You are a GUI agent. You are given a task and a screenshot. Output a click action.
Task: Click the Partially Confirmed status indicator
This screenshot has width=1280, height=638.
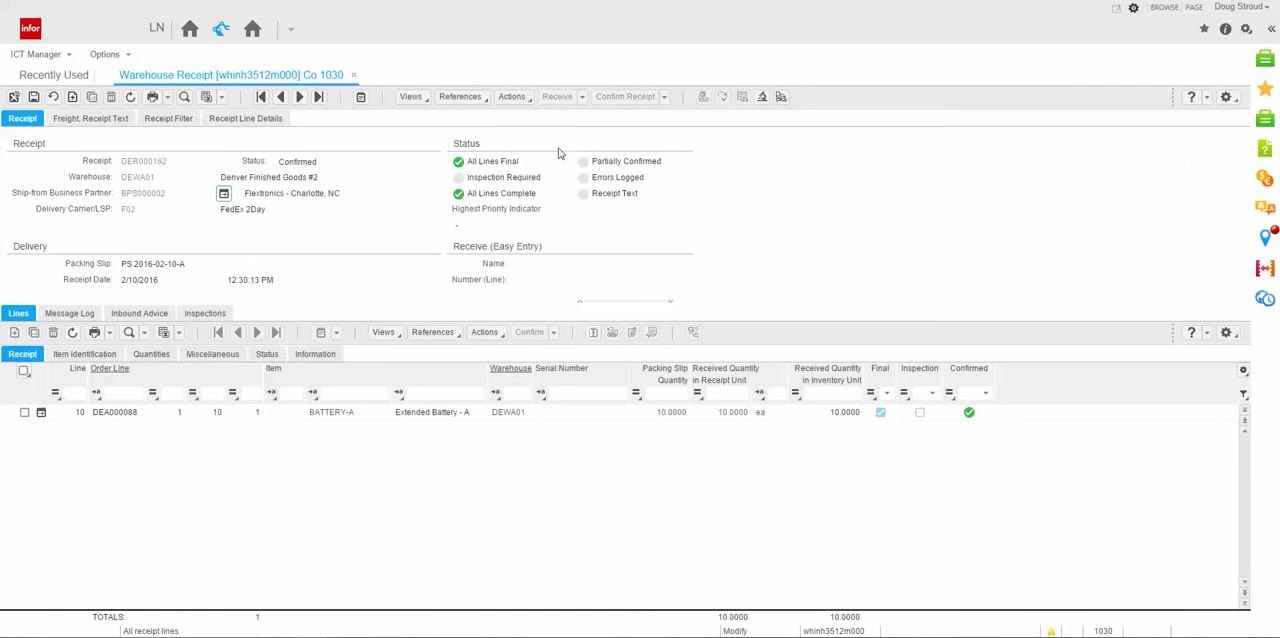(x=583, y=161)
